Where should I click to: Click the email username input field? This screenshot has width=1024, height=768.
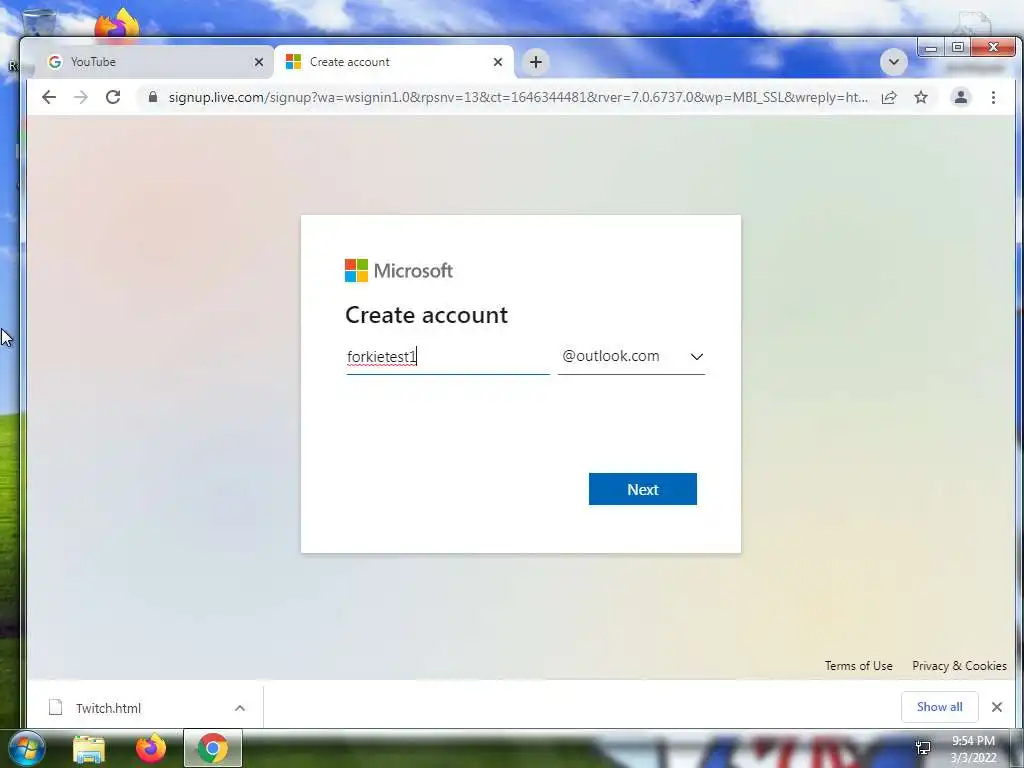pos(448,357)
